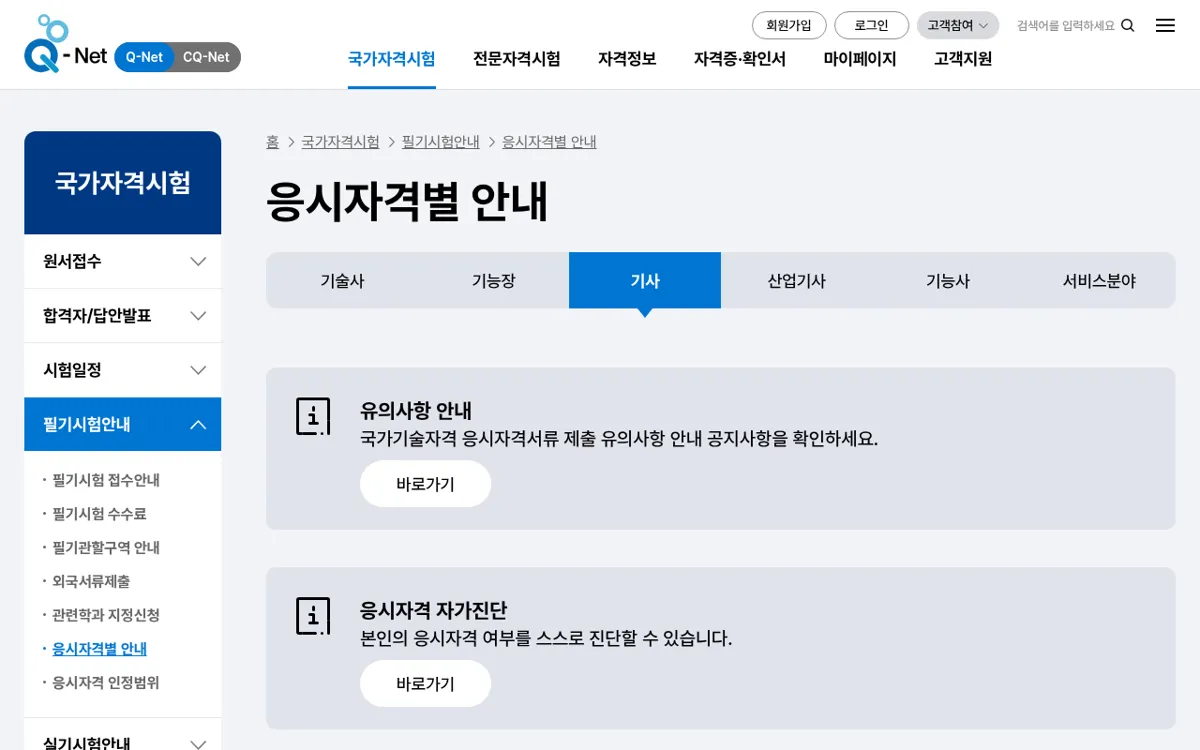Open the 자격정보 main menu
1200x750 pixels.
coord(627,59)
